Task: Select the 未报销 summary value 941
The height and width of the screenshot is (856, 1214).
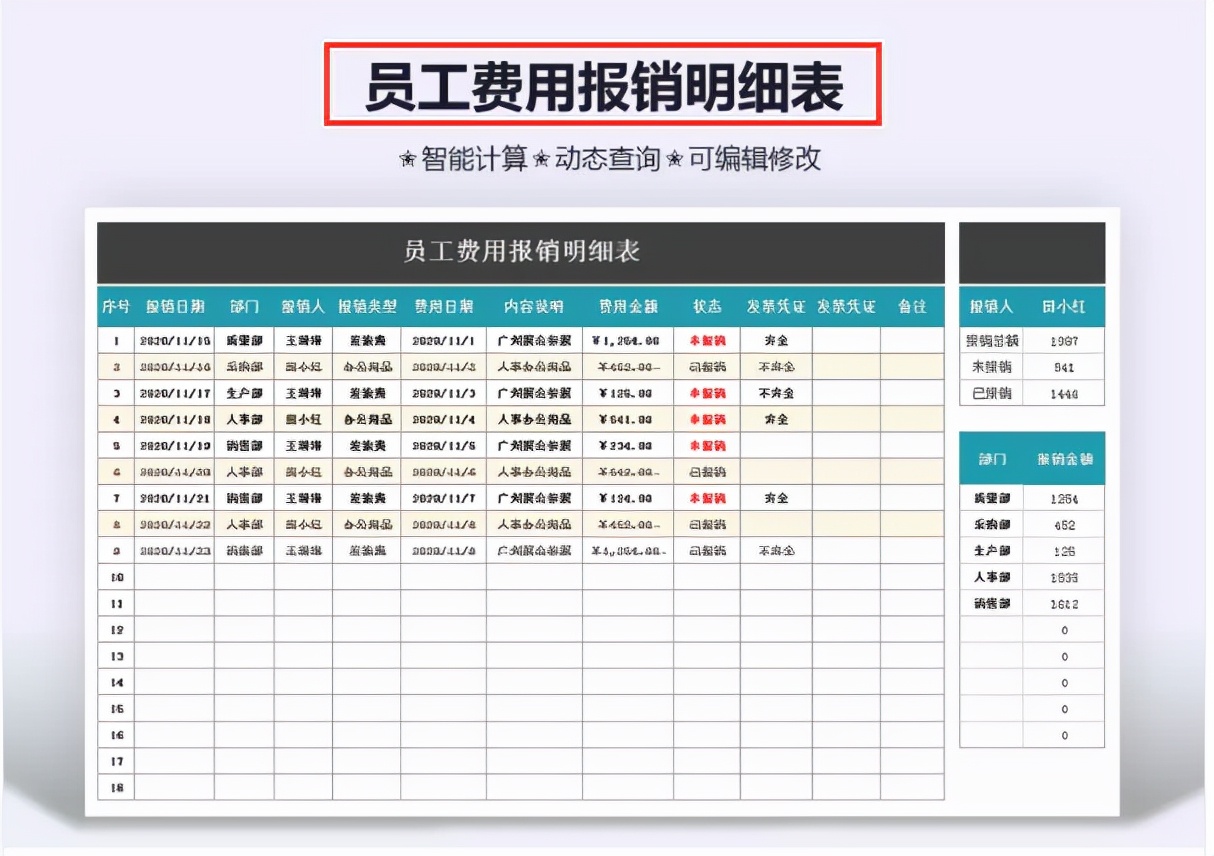Action: point(1064,366)
